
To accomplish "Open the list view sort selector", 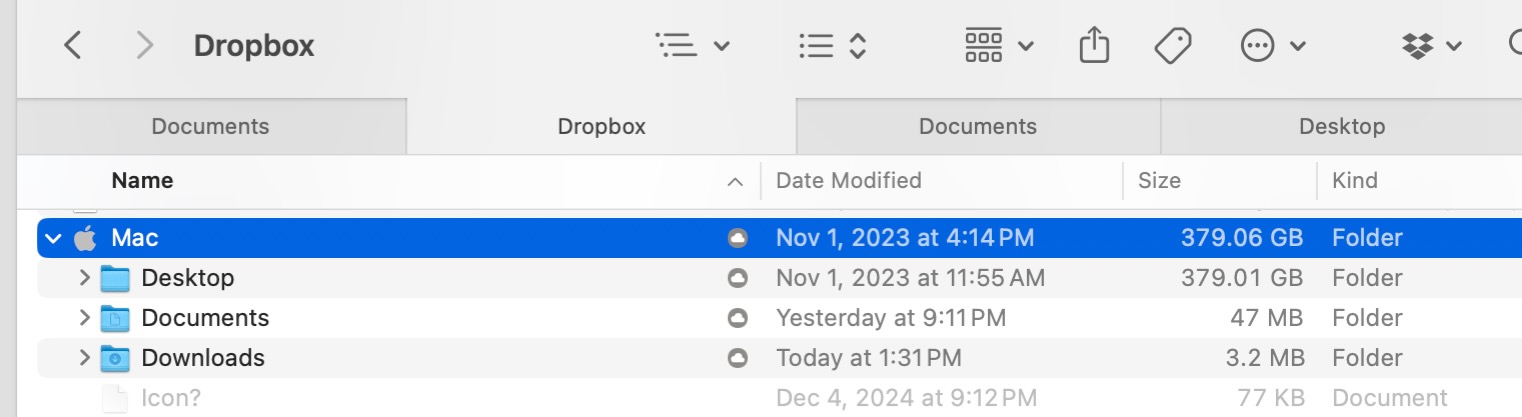I will (832, 46).
